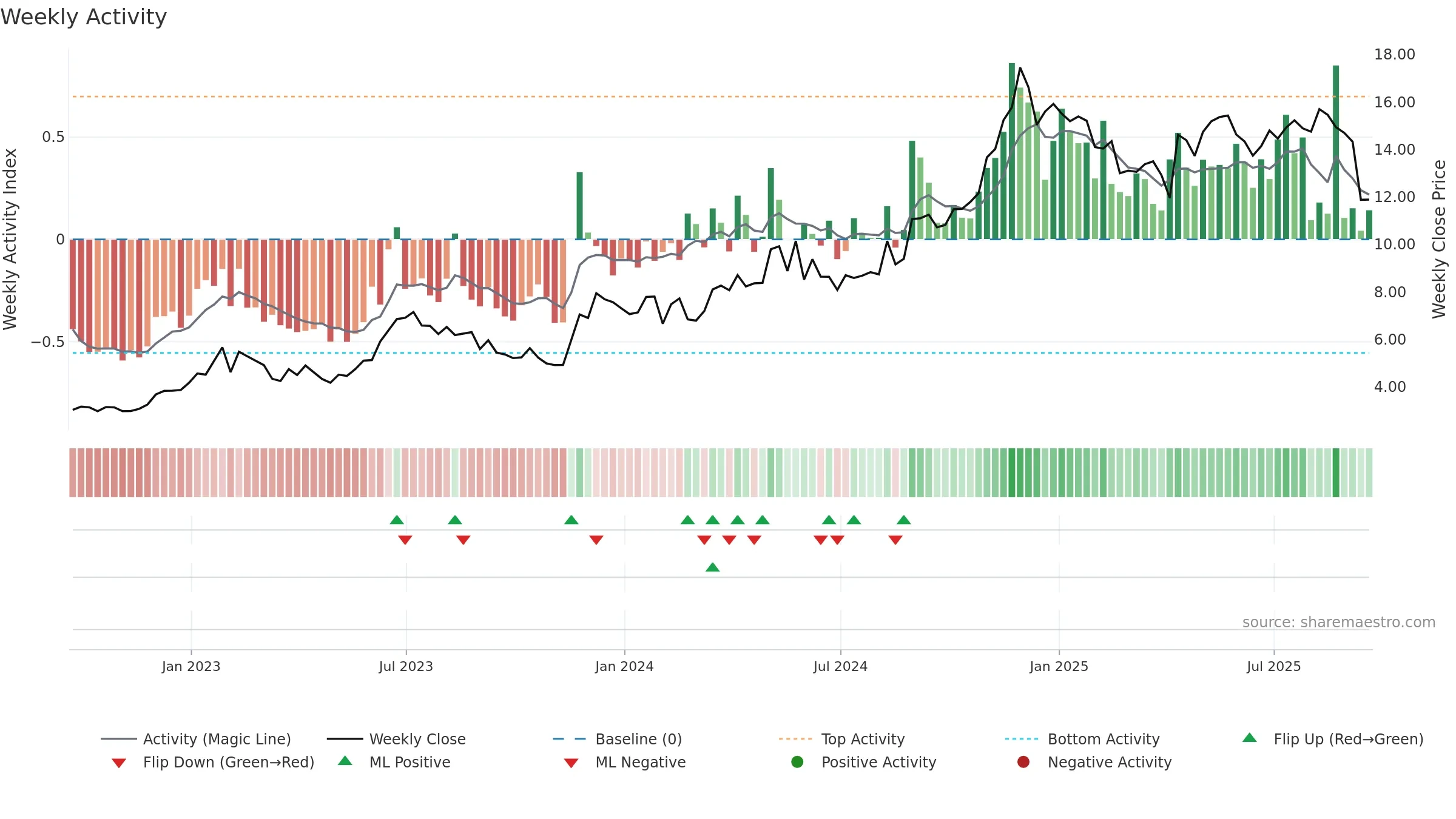This screenshot has height=819, width=1456.
Task: Click the 14.00 price axis tick
Action: (x=1395, y=149)
